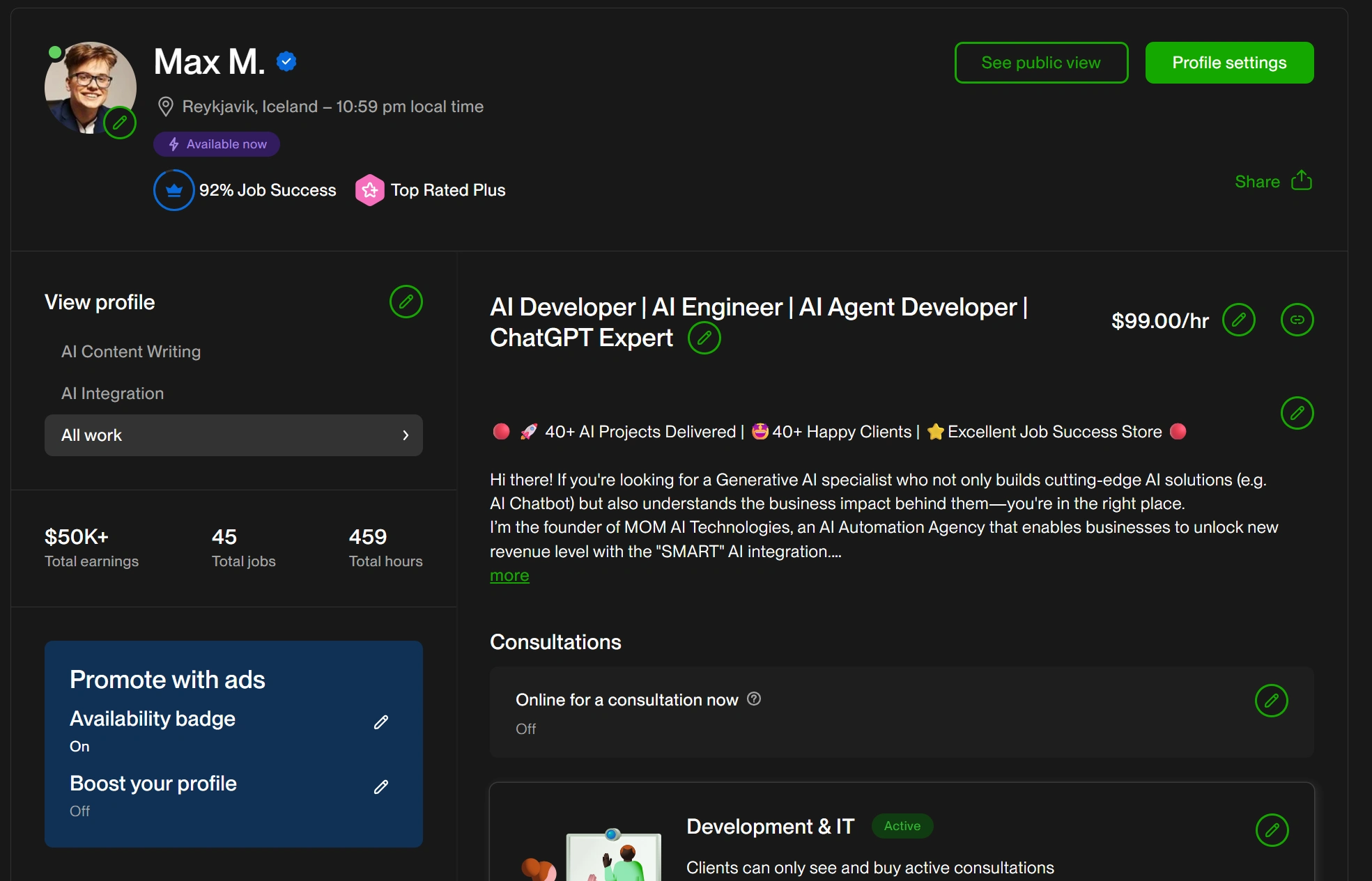
Task: Edit the View profile section
Action: coord(406,302)
